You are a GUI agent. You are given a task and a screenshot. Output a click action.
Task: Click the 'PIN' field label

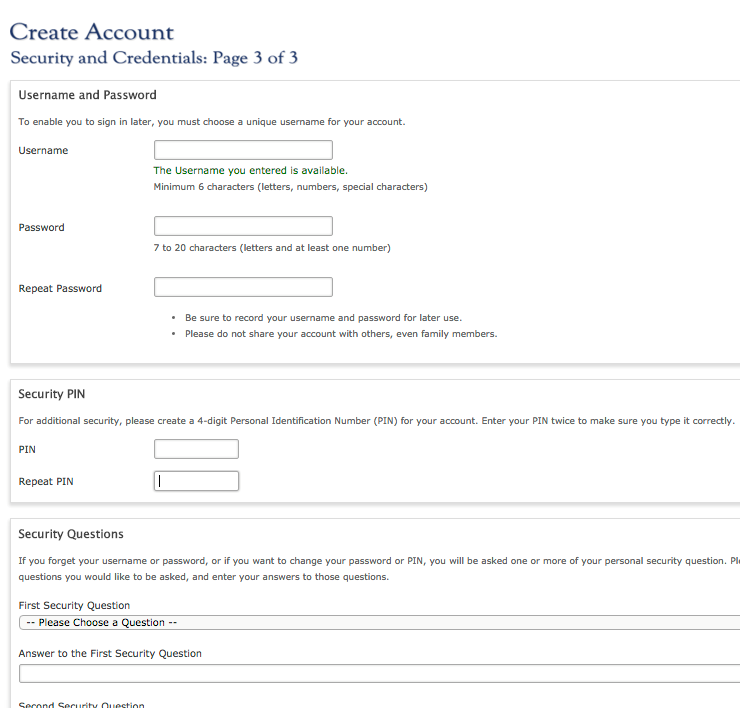(x=27, y=449)
